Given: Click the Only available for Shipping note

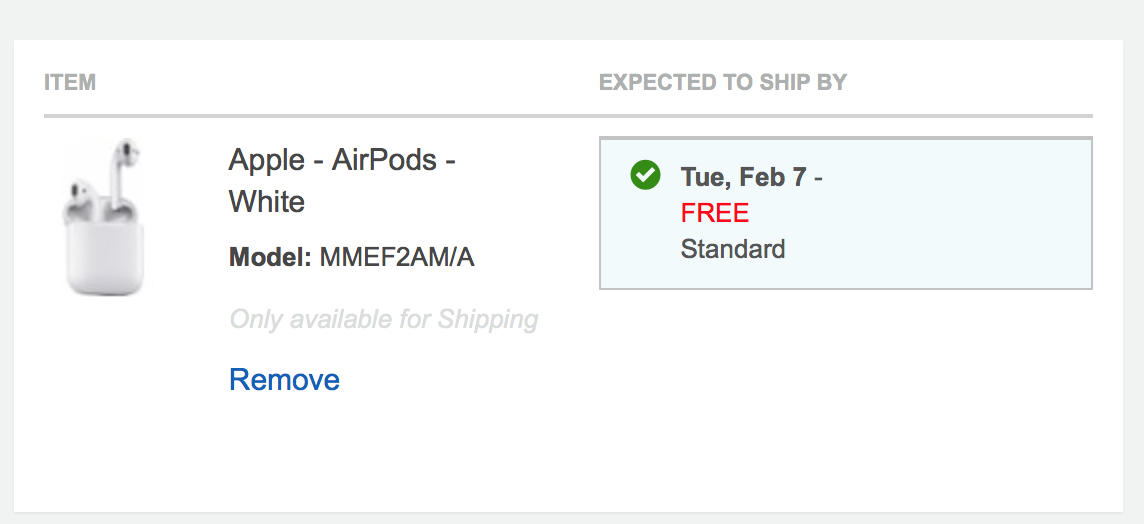Looking at the screenshot, I should (383, 320).
